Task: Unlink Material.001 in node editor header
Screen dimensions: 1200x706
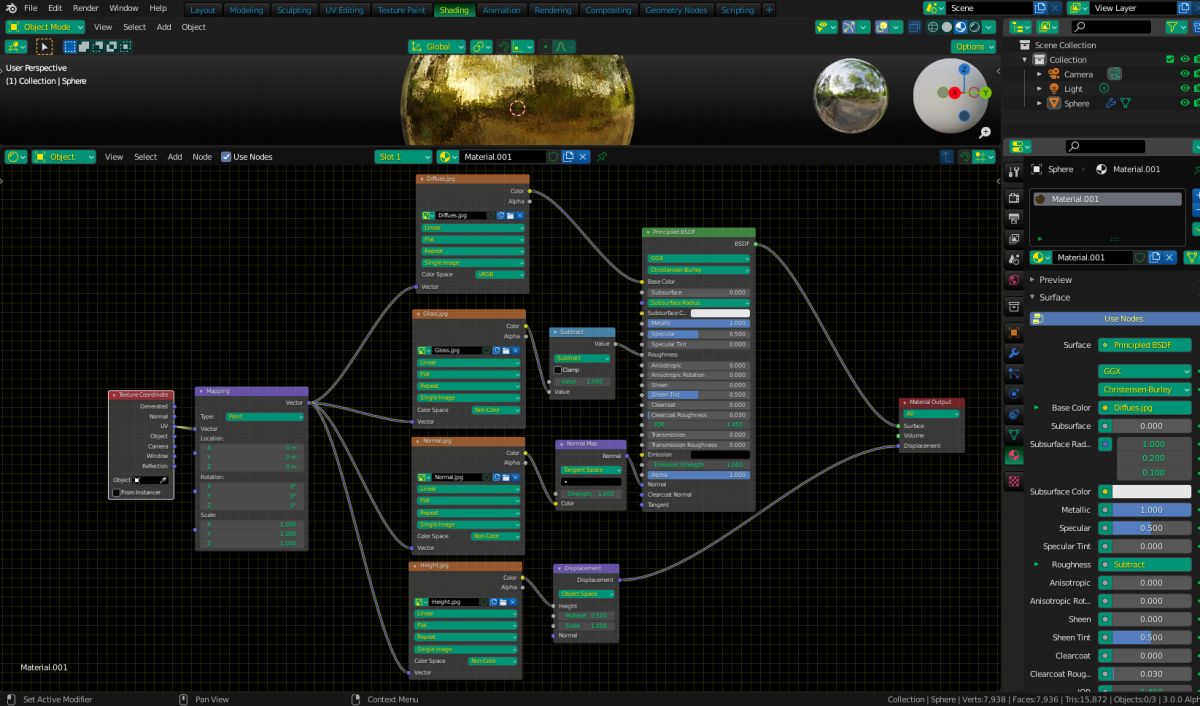Action: tap(582, 157)
